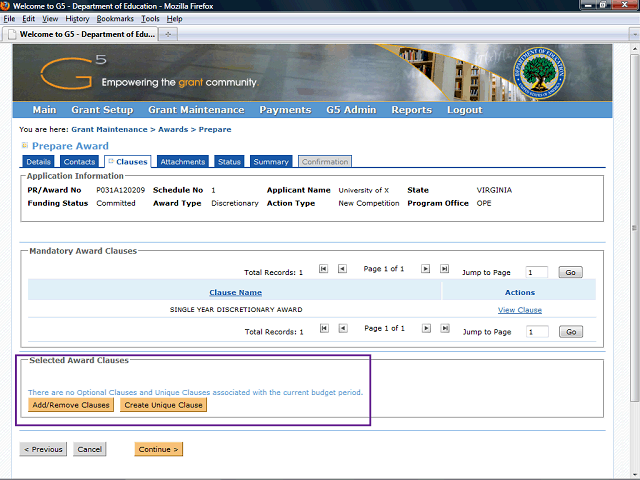Viewport: 640px width, 480px height.
Task: Switch to the Status tab
Action: 229,162
